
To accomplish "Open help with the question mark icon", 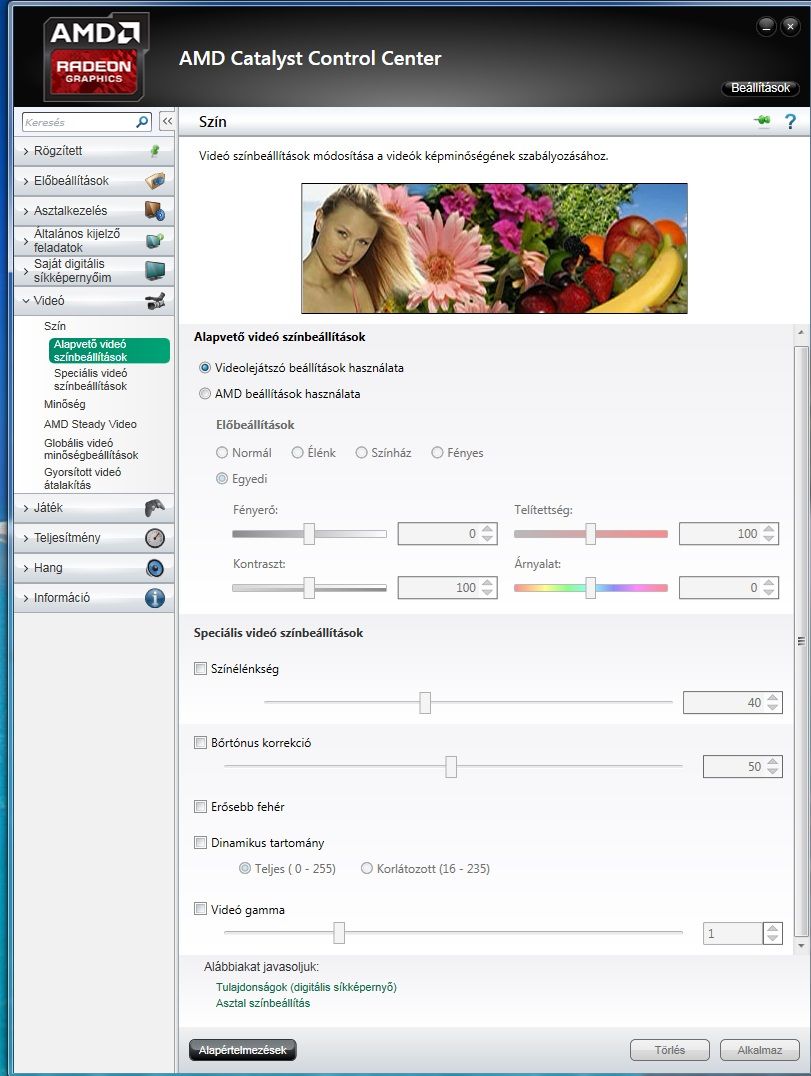I will [790, 121].
